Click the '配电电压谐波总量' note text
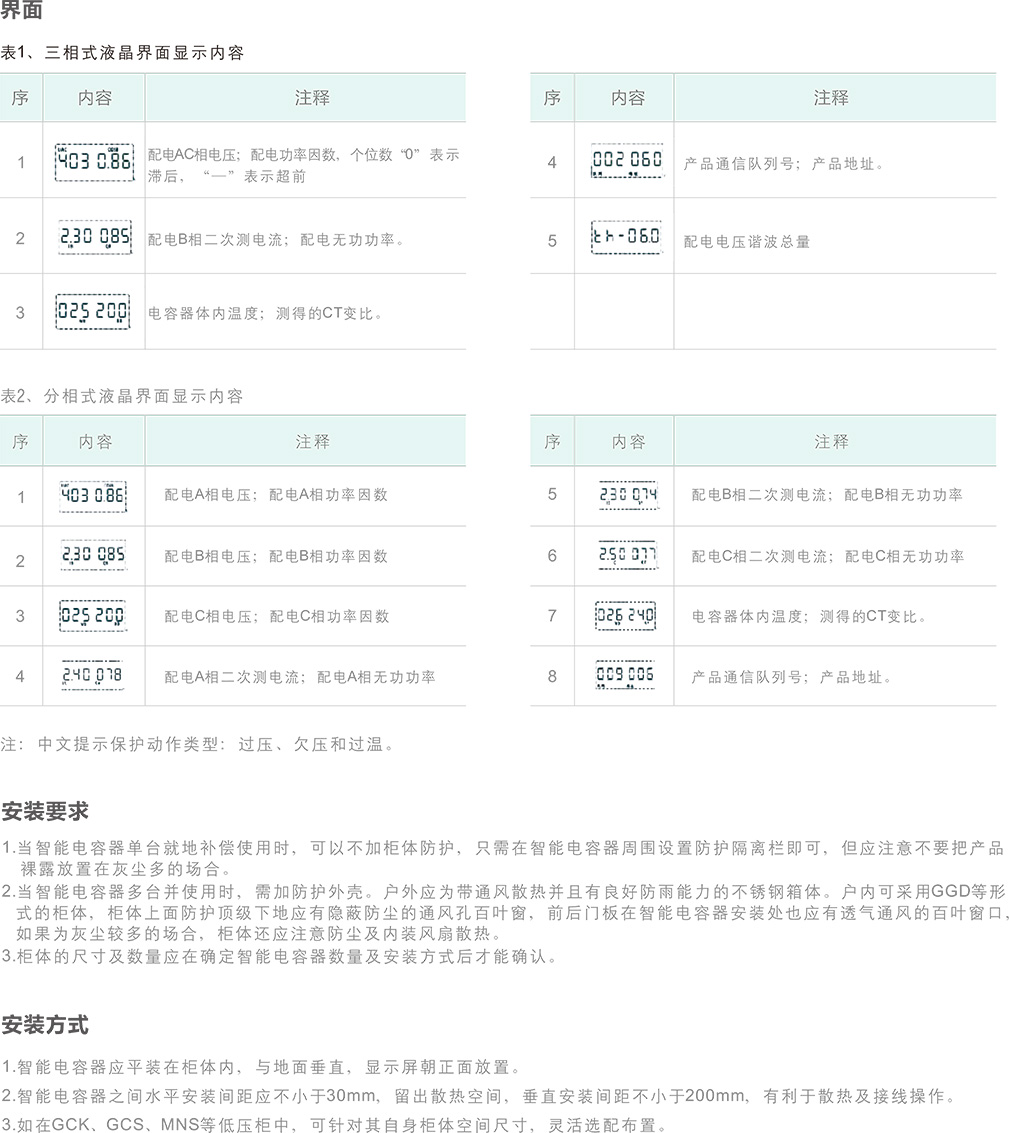1009x1133 pixels. point(747,241)
